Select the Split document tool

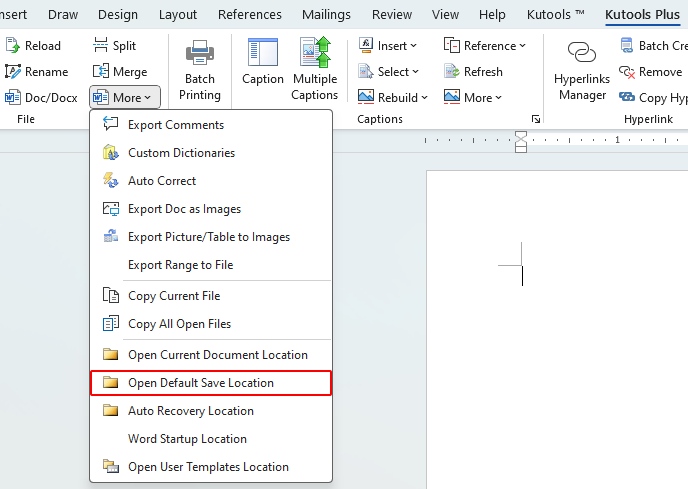point(114,46)
